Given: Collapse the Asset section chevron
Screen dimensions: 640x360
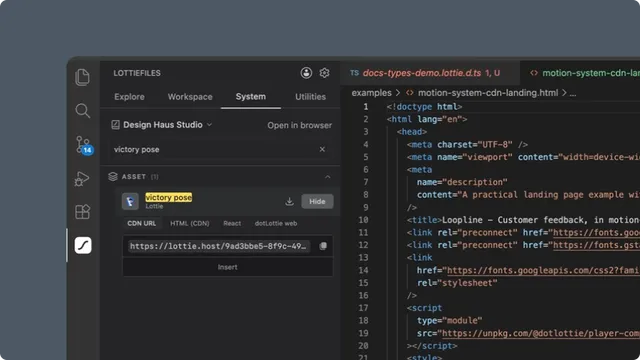Looking at the screenshot, I should [x=328, y=177].
